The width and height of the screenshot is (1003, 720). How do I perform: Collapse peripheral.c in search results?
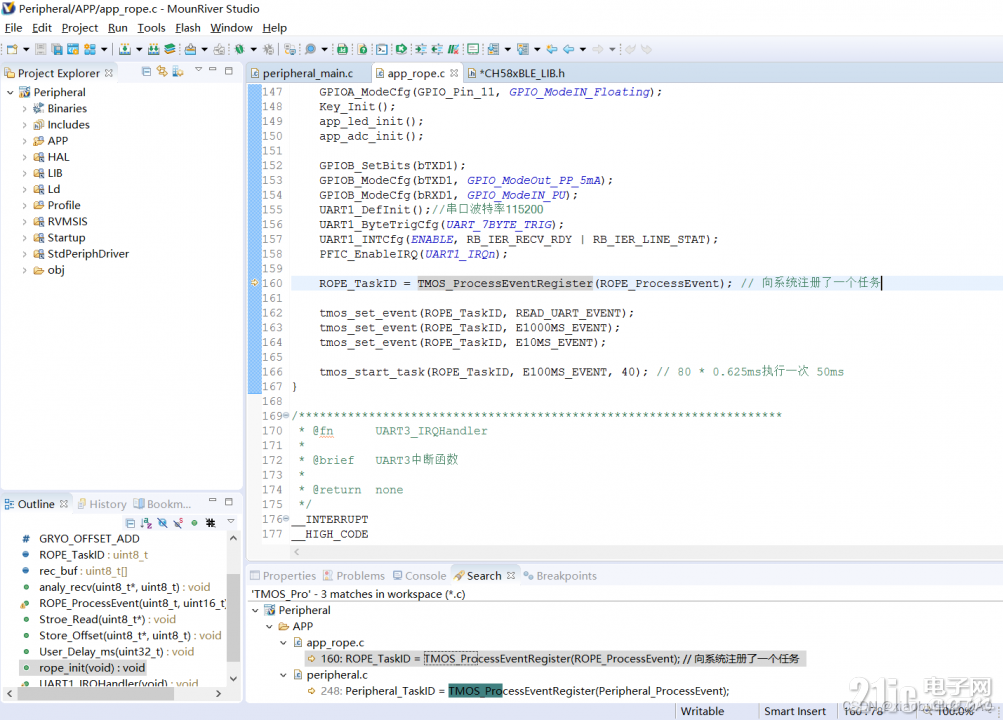[x=283, y=675]
